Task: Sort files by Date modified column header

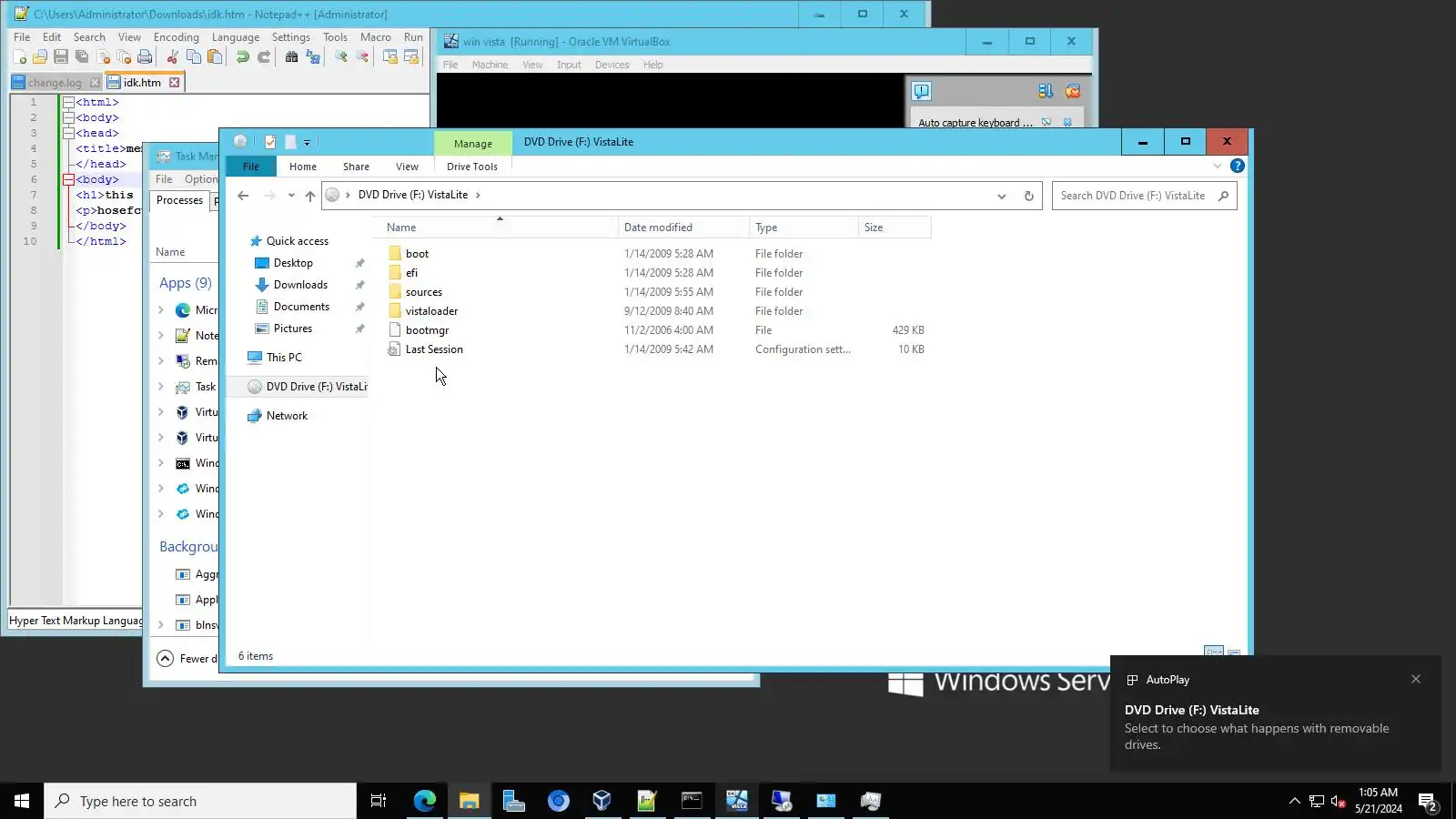Action: 683,227
